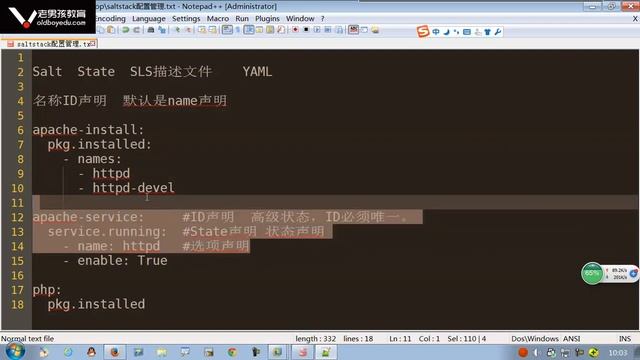Click '- enable: True' line
The height and width of the screenshot is (360, 640).
(115, 260)
